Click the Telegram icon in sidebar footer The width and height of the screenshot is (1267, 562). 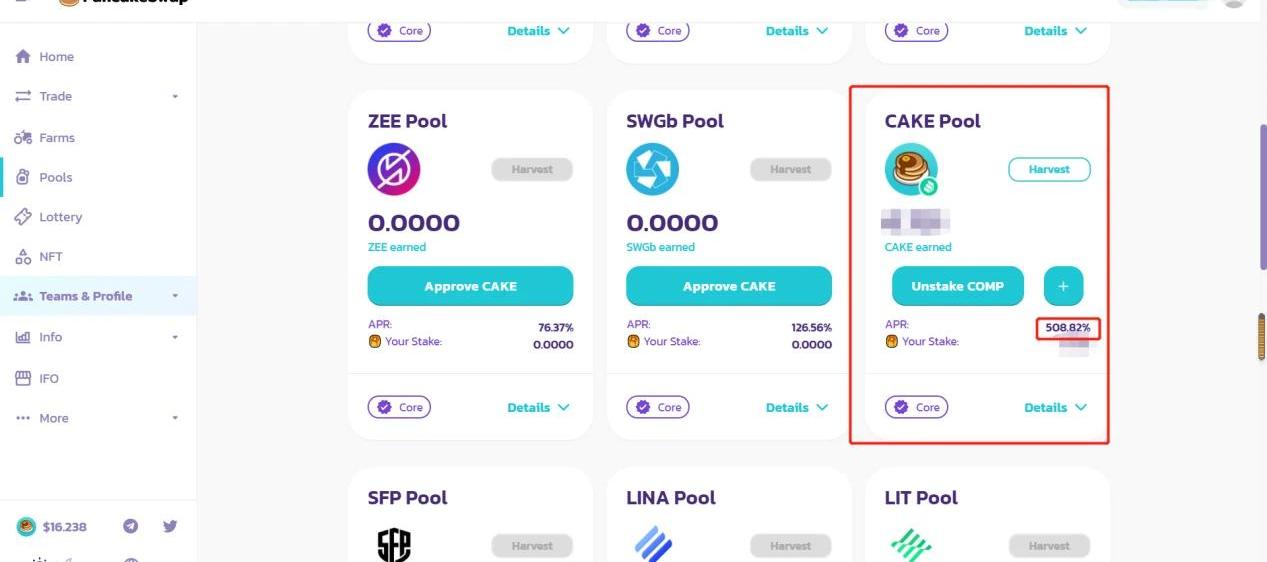(x=130, y=526)
